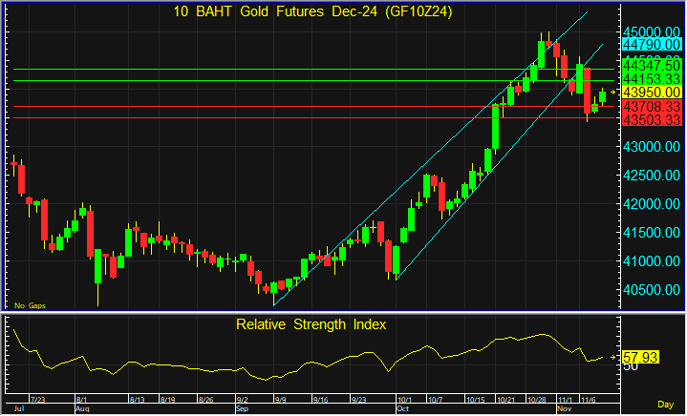Select the green 44153.33 level label
687x416 pixels.
(x=649, y=77)
